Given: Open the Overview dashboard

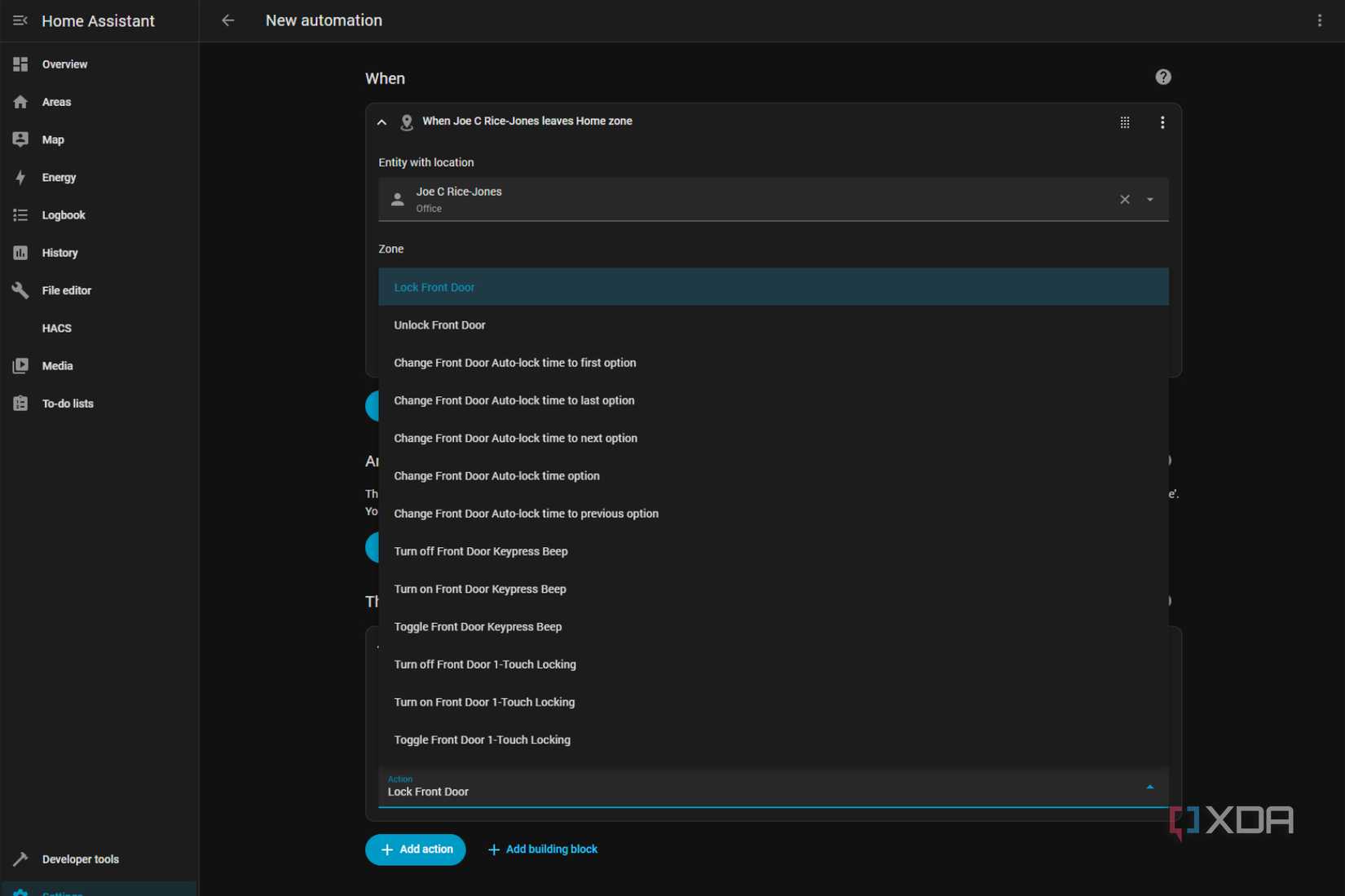Looking at the screenshot, I should pyautogui.click(x=99, y=64).
